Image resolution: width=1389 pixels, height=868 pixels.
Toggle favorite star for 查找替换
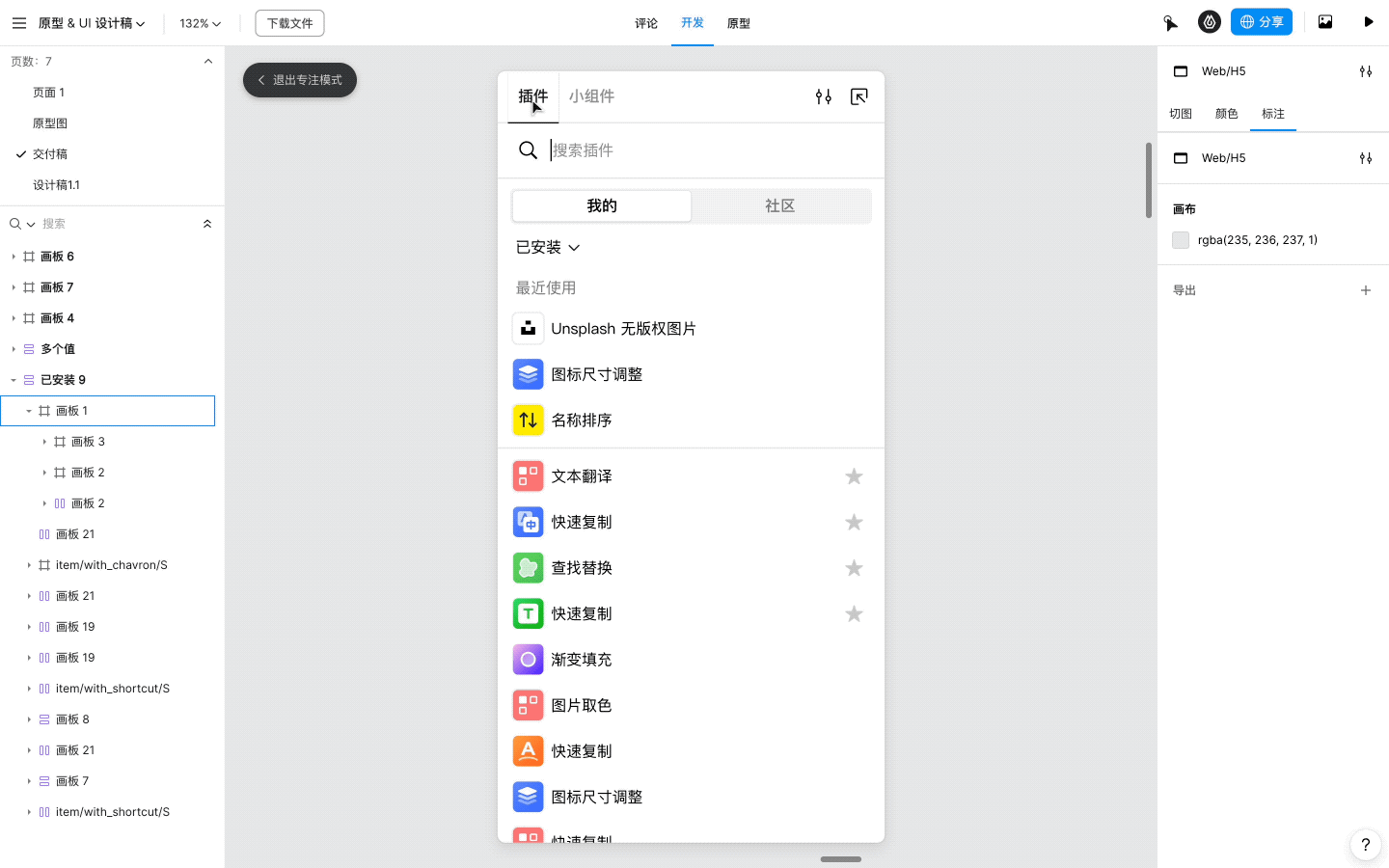(x=854, y=568)
